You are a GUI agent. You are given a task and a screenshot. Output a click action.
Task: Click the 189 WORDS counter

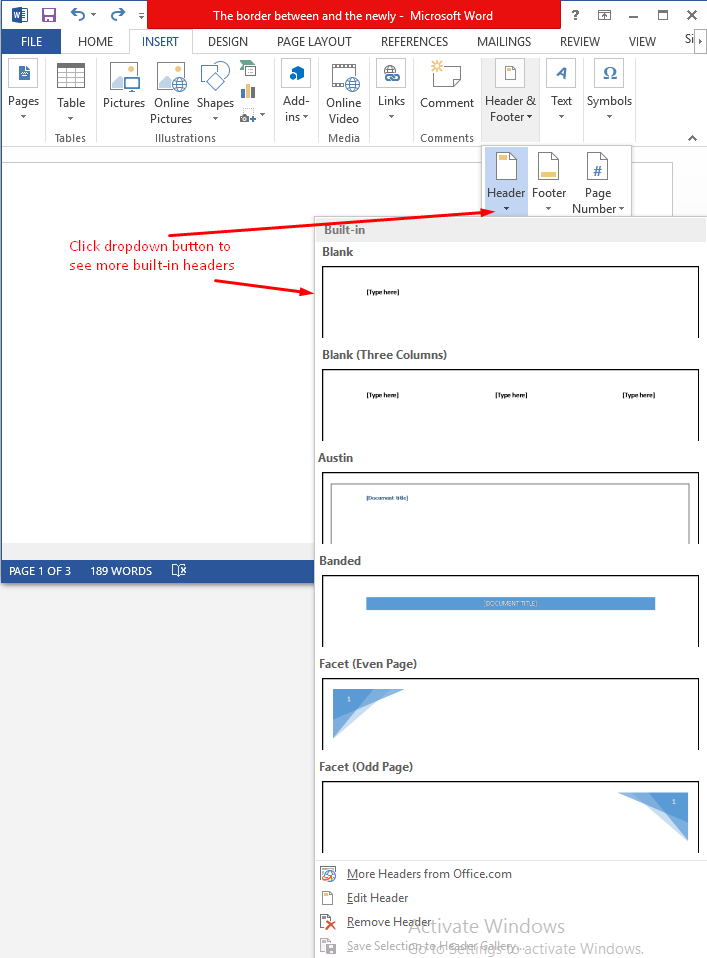pos(121,571)
